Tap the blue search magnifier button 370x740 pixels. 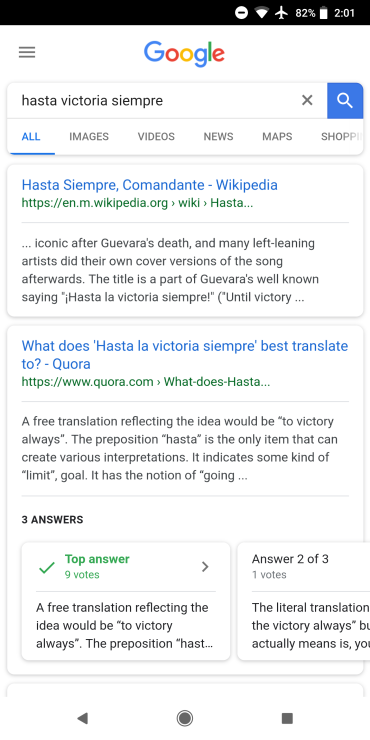pos(345,101)
